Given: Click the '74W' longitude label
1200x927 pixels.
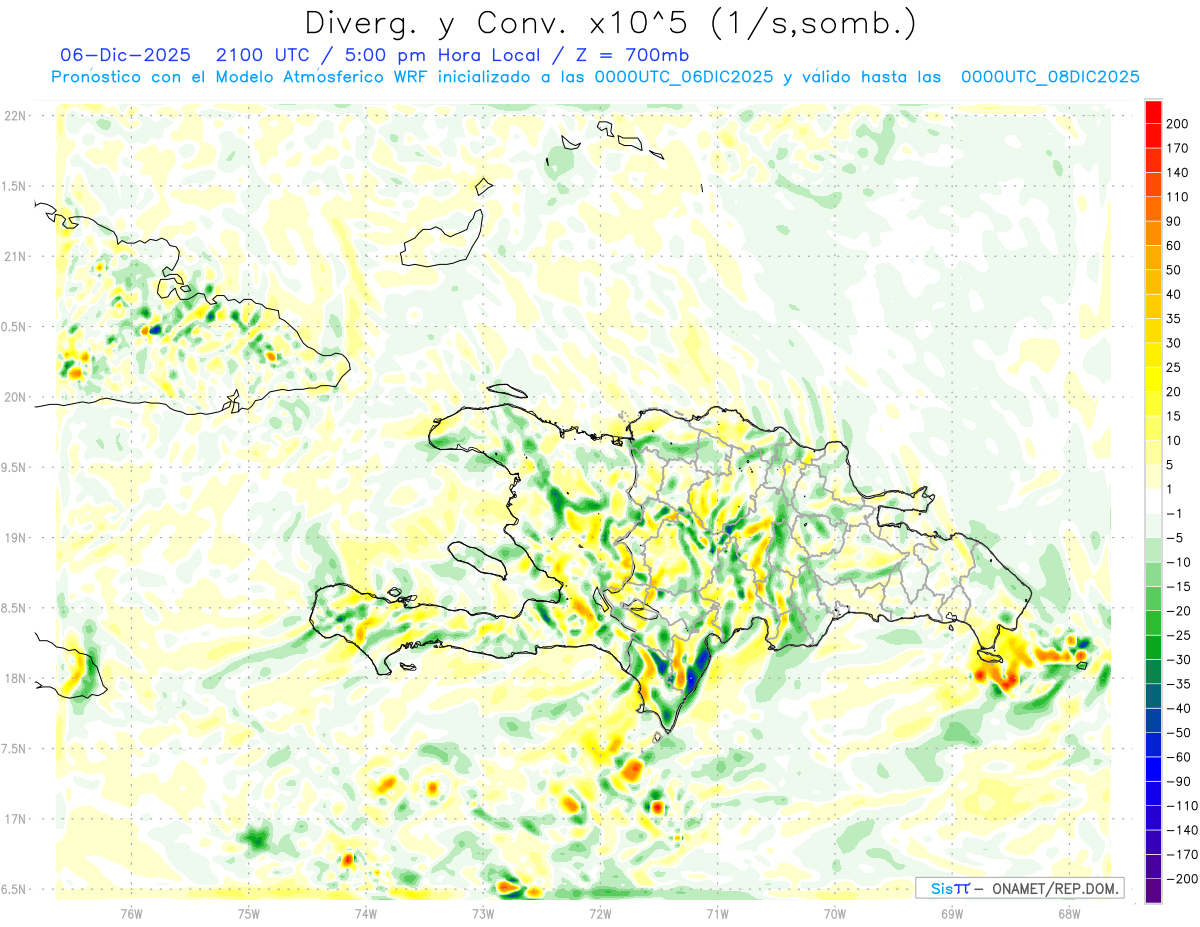Looking at the screenshot, I should pyautogui.click(x=366, y=913).
